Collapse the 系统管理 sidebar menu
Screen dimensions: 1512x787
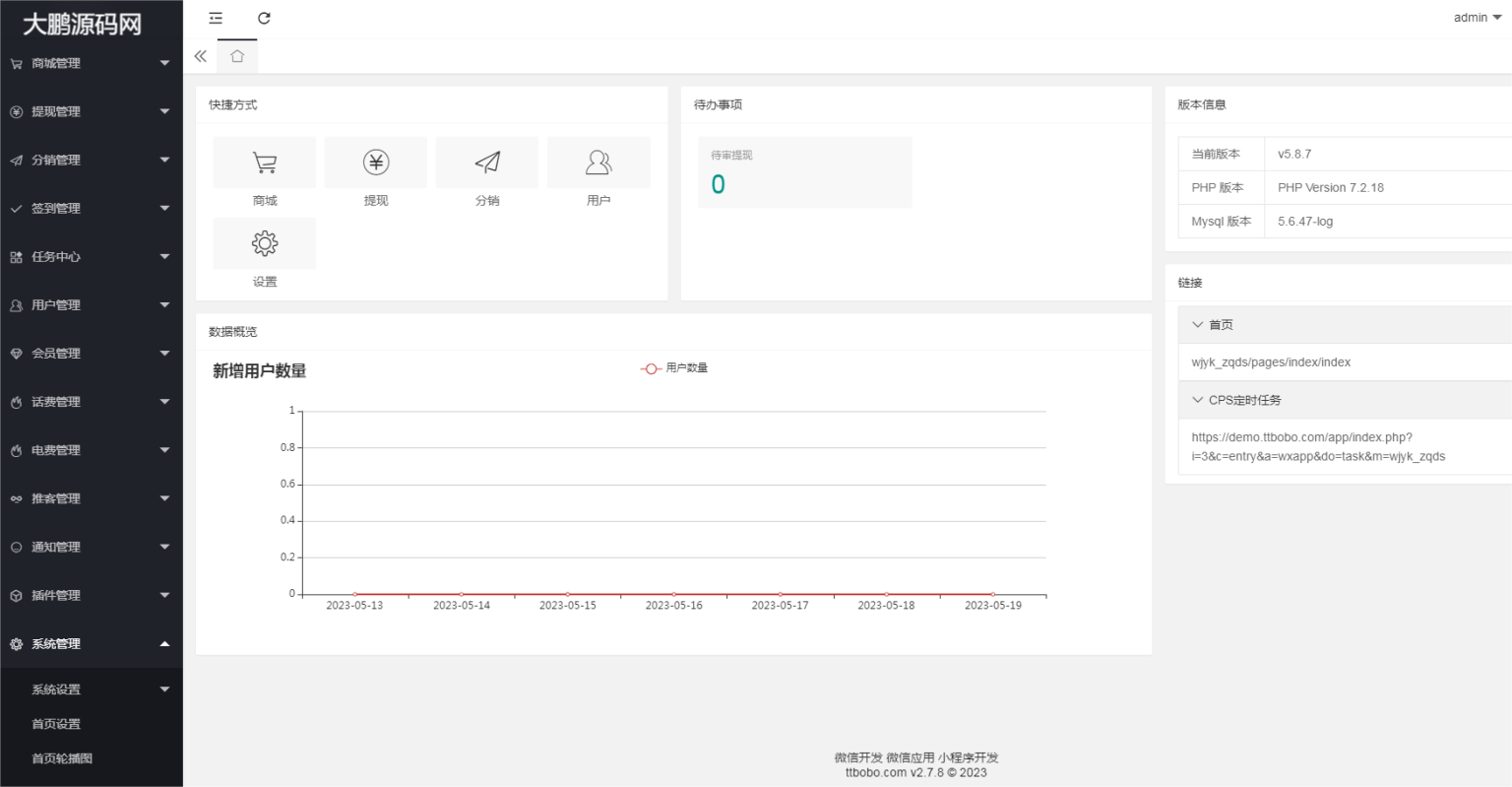click(91, 644)
